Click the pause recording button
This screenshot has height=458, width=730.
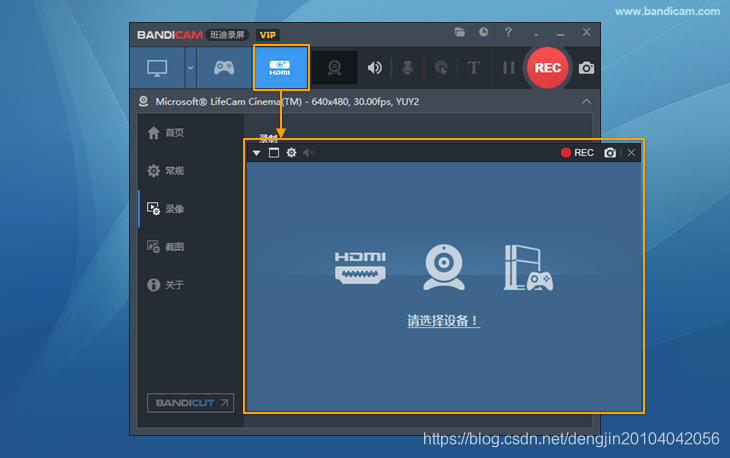click(x=508, y=68)
